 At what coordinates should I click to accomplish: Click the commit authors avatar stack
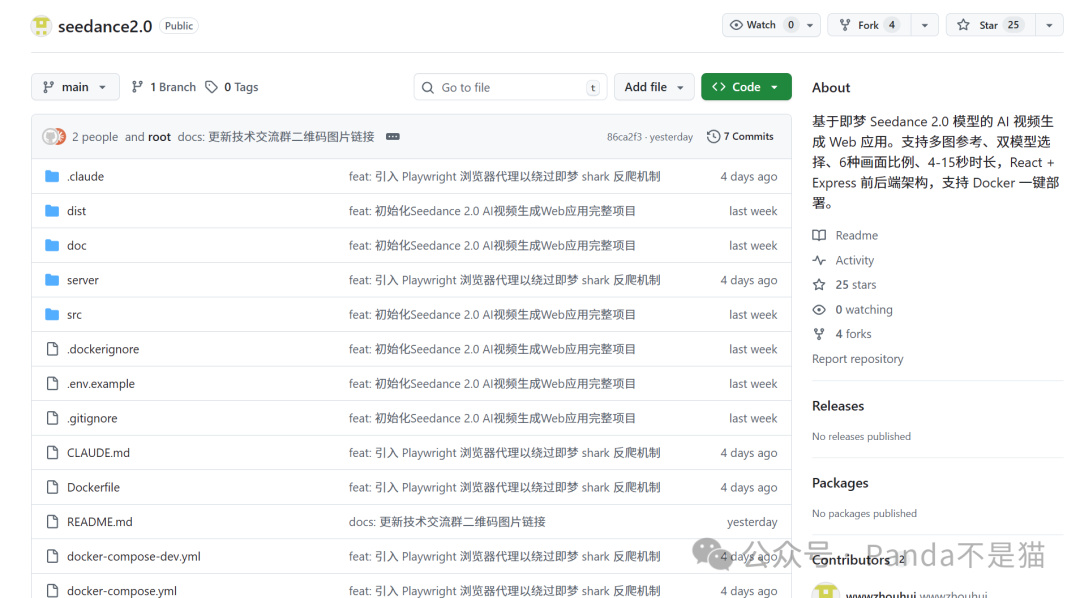tap(54, 136)
